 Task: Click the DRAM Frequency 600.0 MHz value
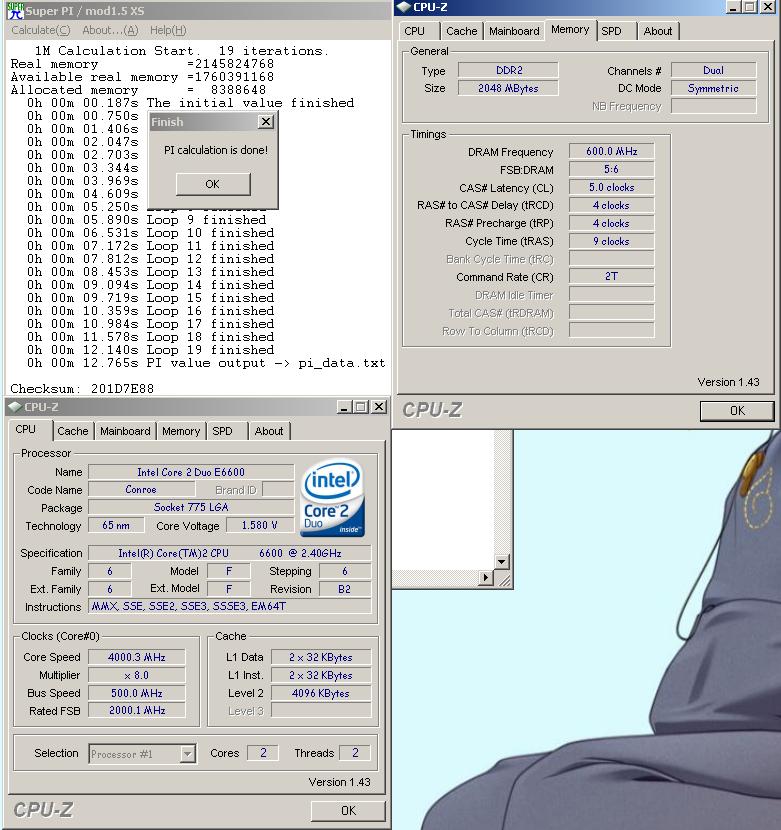(x=611, y=151)
